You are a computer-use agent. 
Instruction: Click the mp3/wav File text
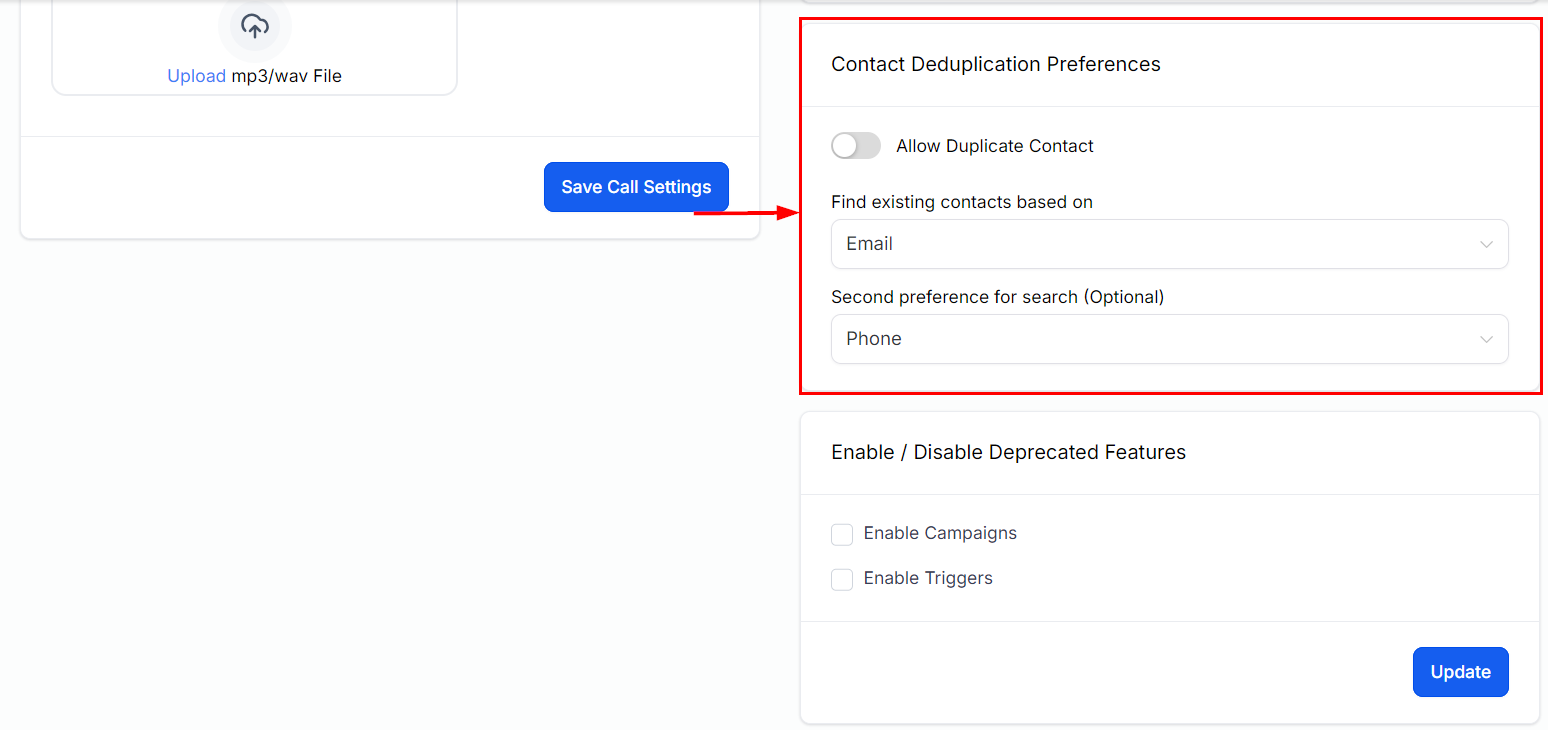286,76
